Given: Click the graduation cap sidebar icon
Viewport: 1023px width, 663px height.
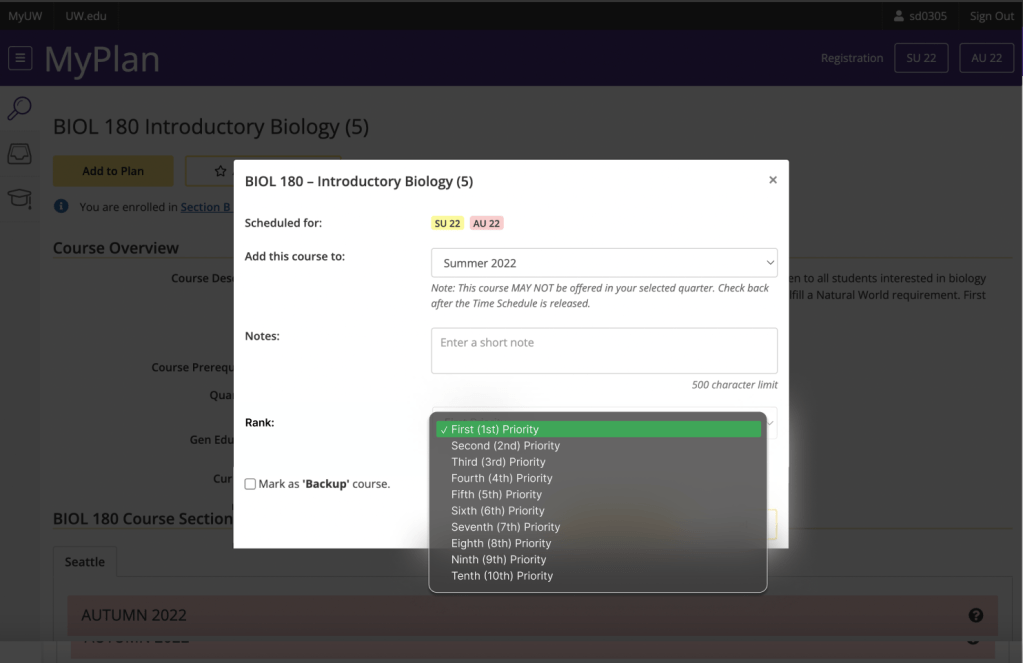Looking at the screenshot, I should tap(19, 197).
